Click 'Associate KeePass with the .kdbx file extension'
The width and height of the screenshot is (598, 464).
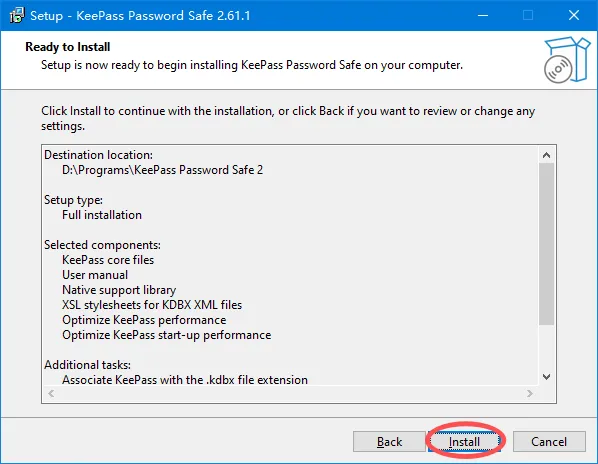click(185, 380)
